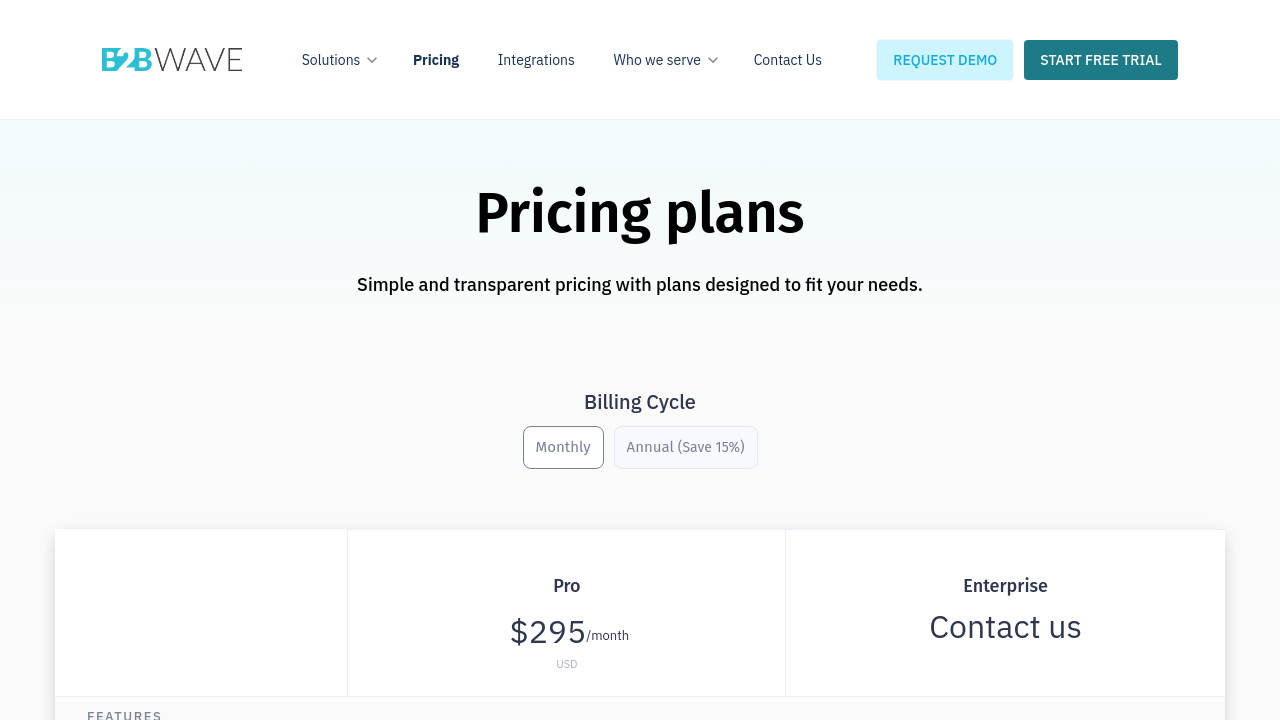This screenshot has width=1280, height=720.
Task: Click the Pricing plans heading
Action: pyautogui.click(x=640, y=213)
